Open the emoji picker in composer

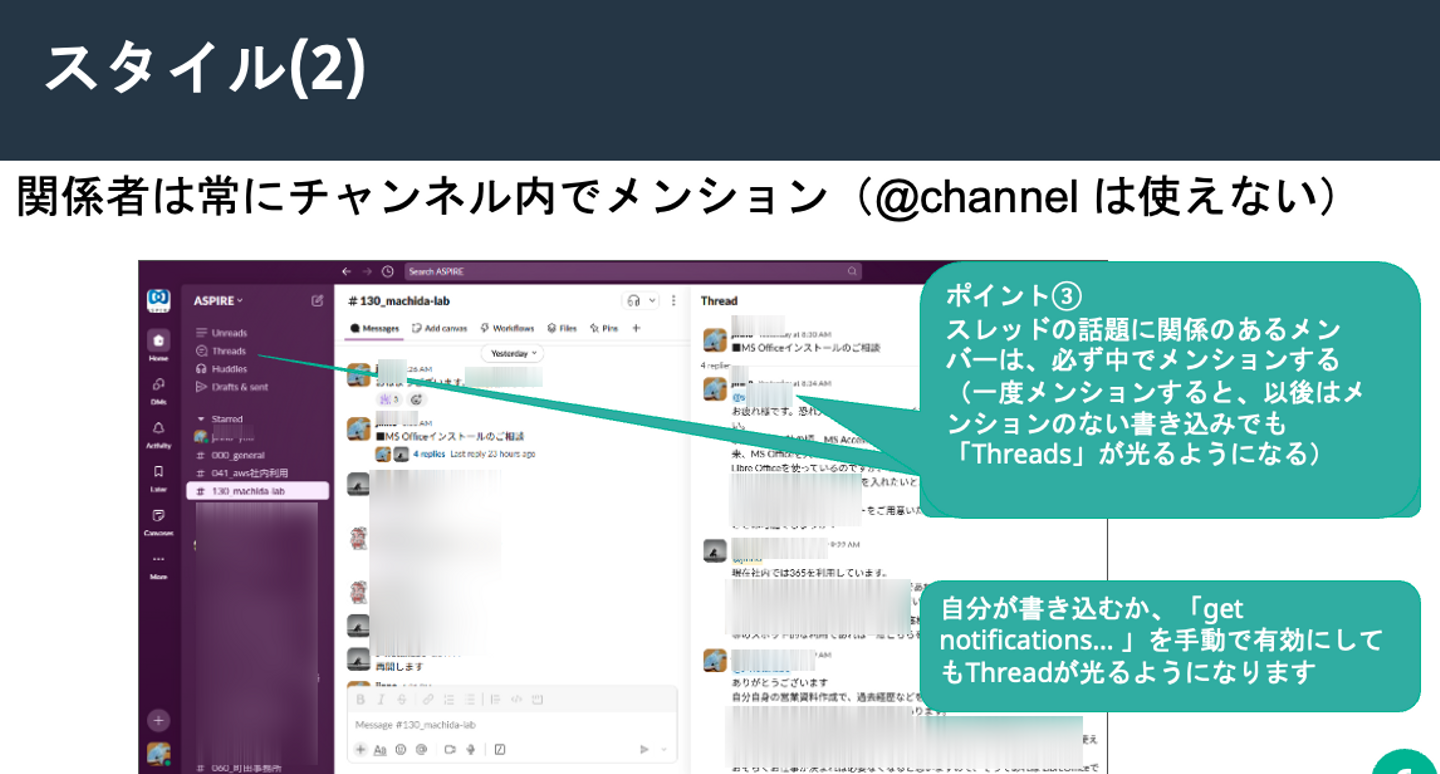401,749
